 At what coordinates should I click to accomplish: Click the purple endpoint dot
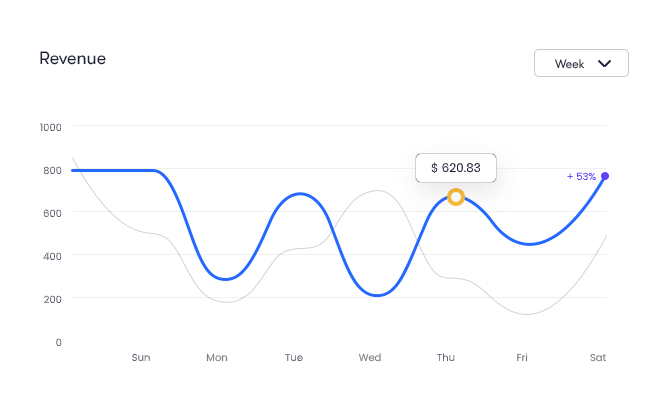[x=605, y=176]
